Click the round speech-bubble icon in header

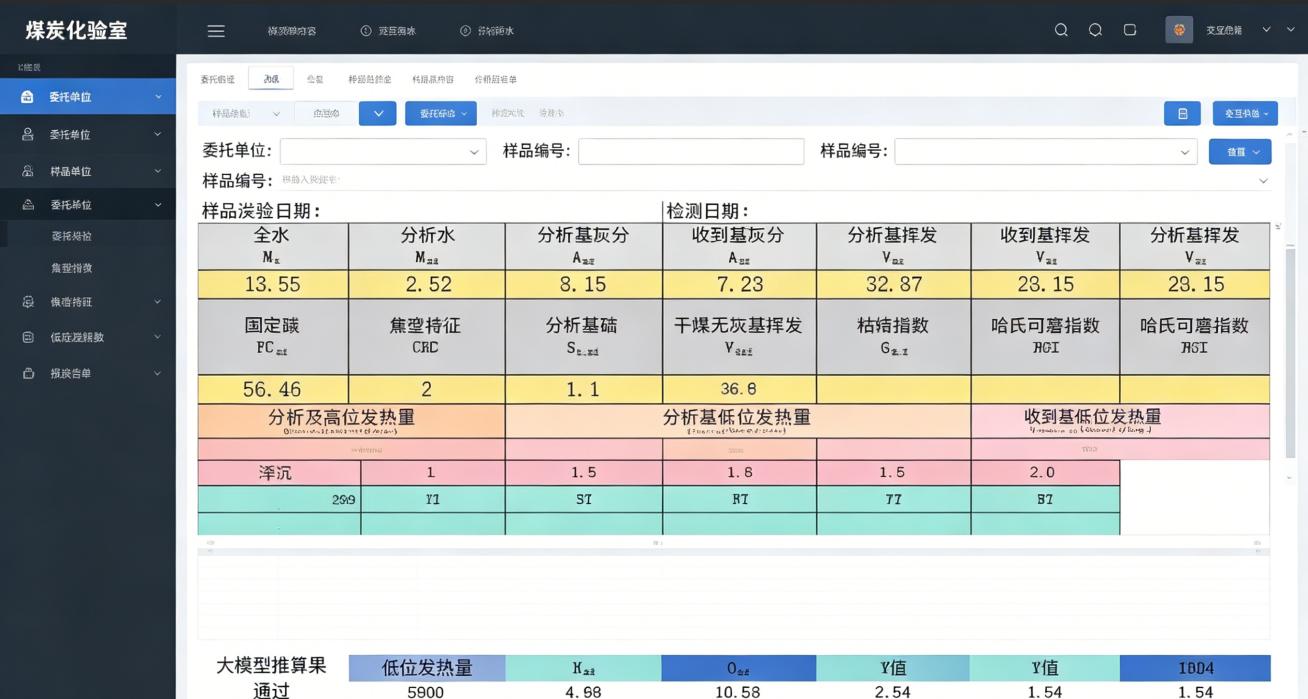[1095, 30]
